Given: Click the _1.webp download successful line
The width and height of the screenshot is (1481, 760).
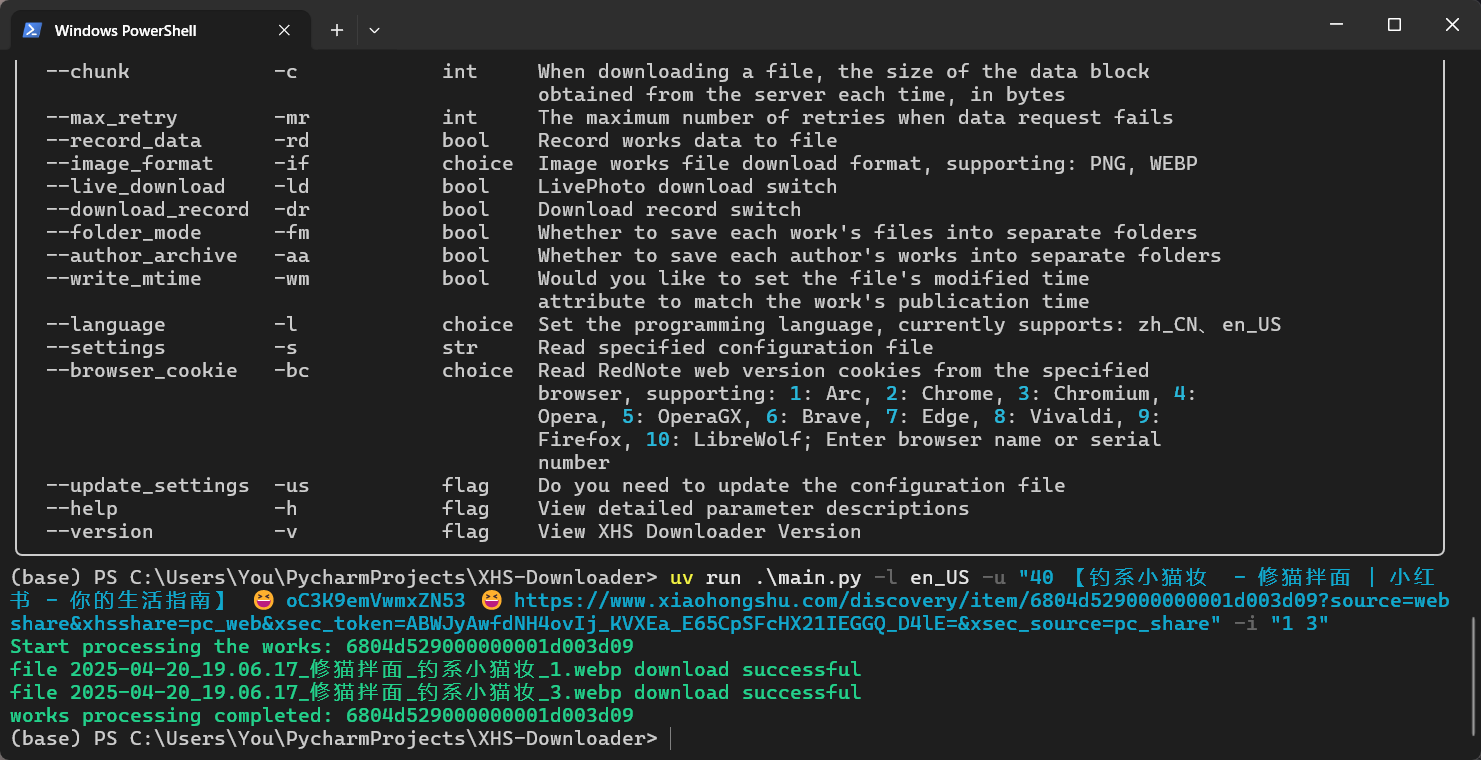Looking at the screenshot, I should pyautogui.click(x=435, y=670).
